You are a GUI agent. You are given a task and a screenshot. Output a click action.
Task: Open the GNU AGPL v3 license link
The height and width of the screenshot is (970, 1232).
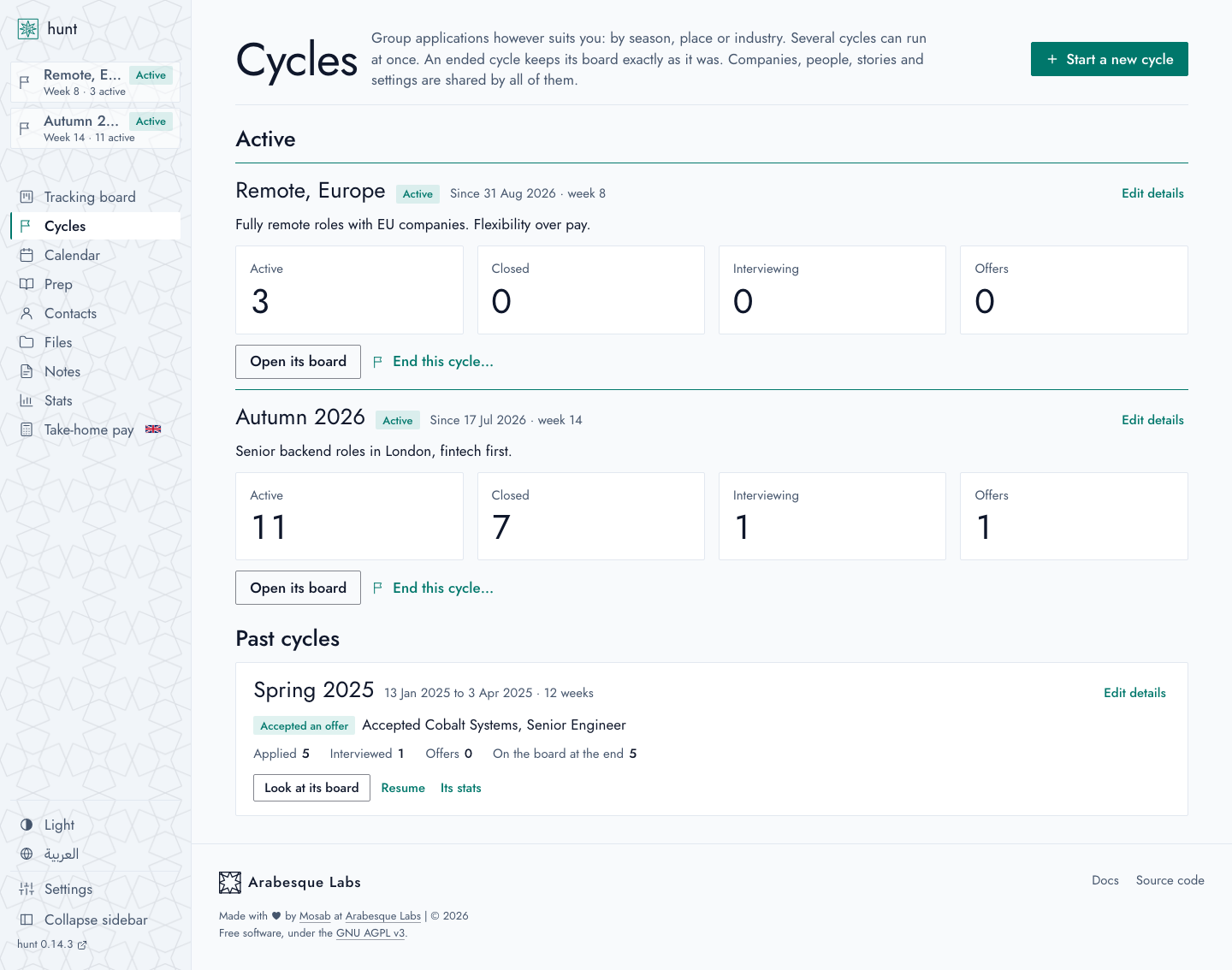click(370, 933)
